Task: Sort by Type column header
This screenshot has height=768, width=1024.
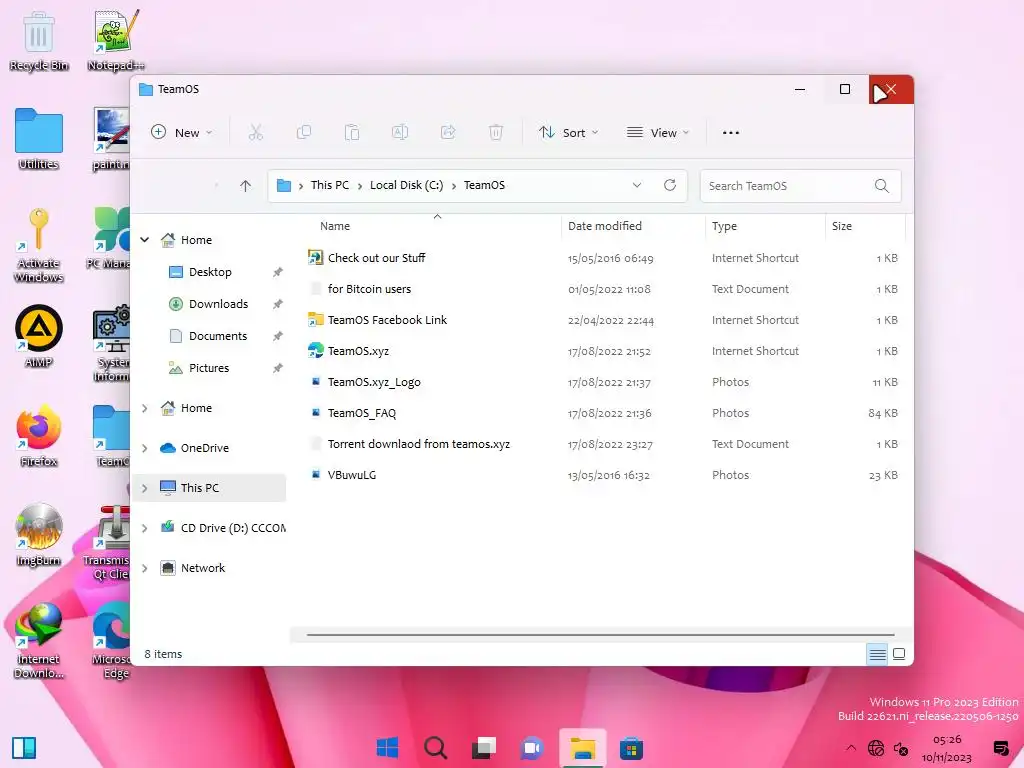Action: click(724, 226)
